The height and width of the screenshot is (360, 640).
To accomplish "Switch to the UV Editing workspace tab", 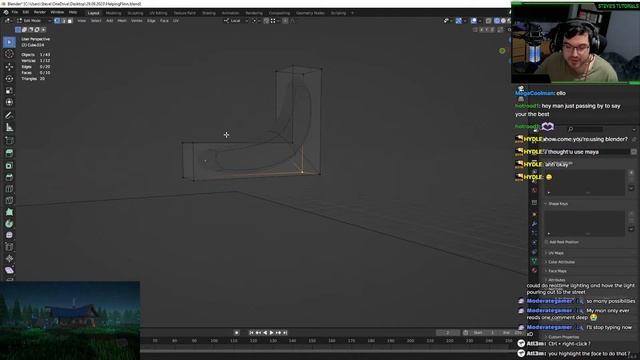I will pyautogui.click(x=158, y=13).
